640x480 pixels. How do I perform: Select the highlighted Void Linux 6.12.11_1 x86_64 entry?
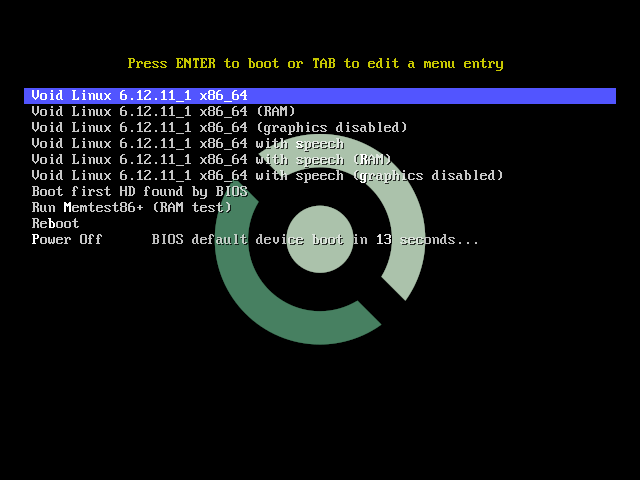[320, 96]
